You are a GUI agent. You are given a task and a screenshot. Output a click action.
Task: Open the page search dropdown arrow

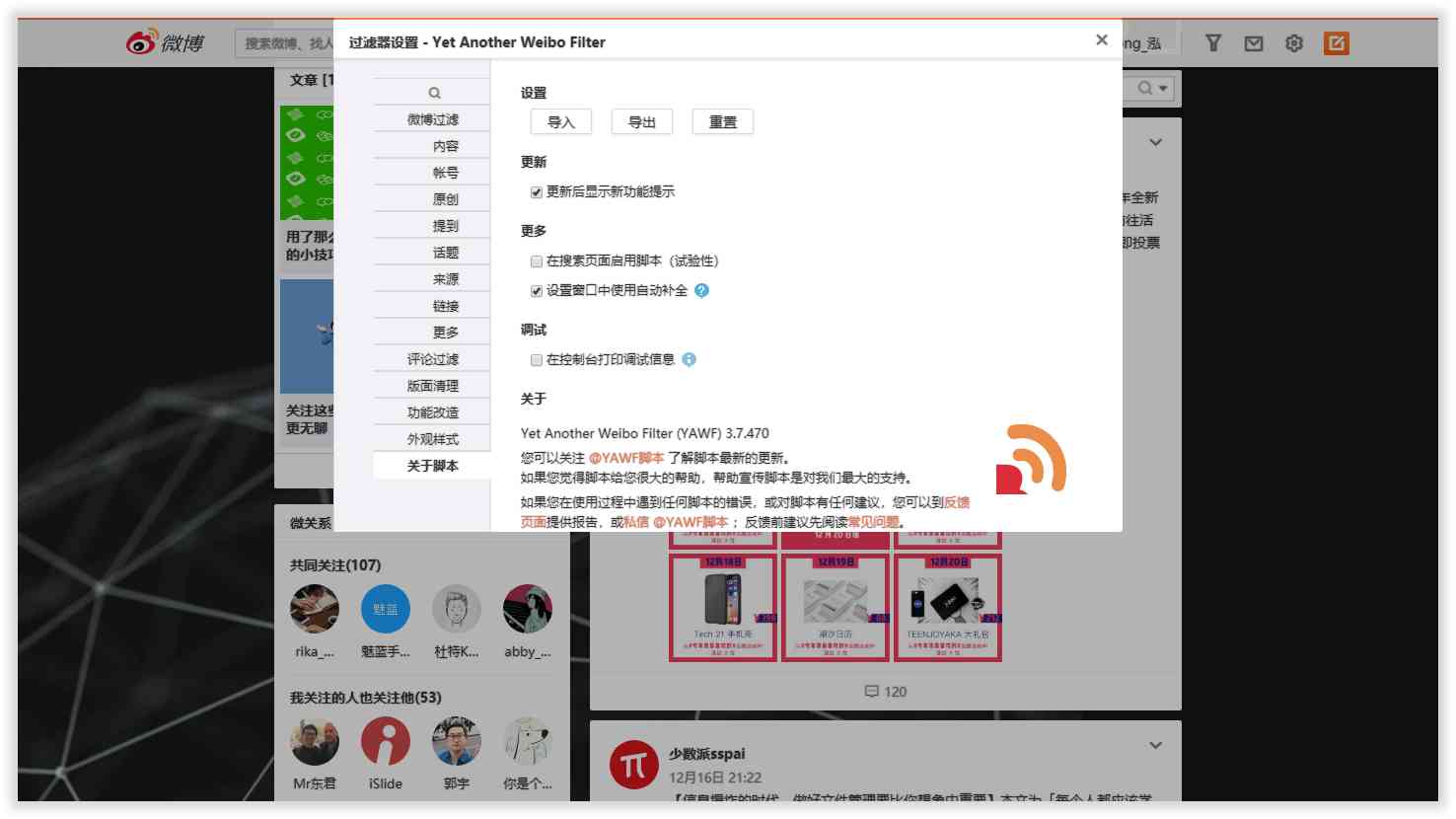click(x=1163, y=89)
